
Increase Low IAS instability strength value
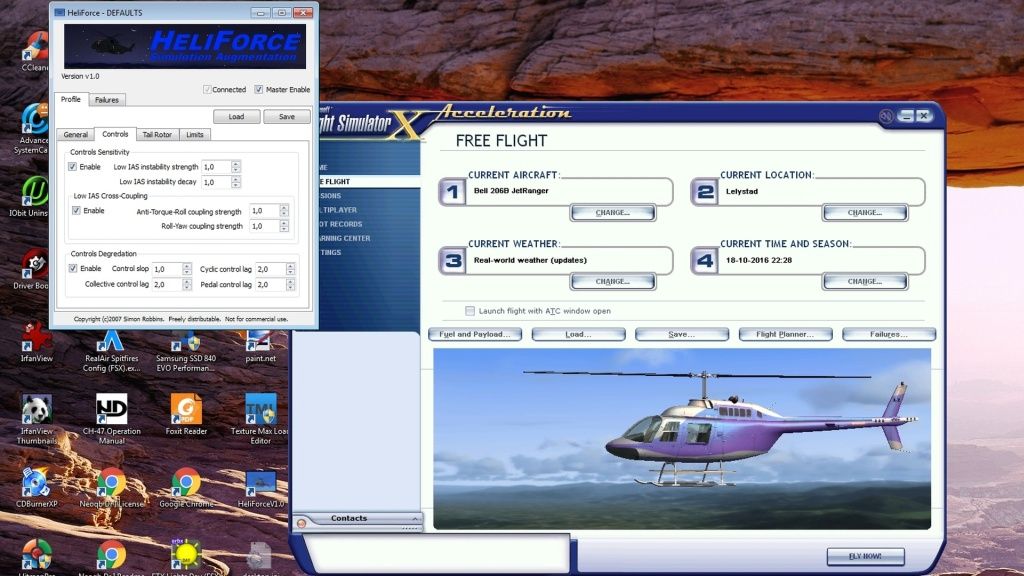tap(236, 164)
